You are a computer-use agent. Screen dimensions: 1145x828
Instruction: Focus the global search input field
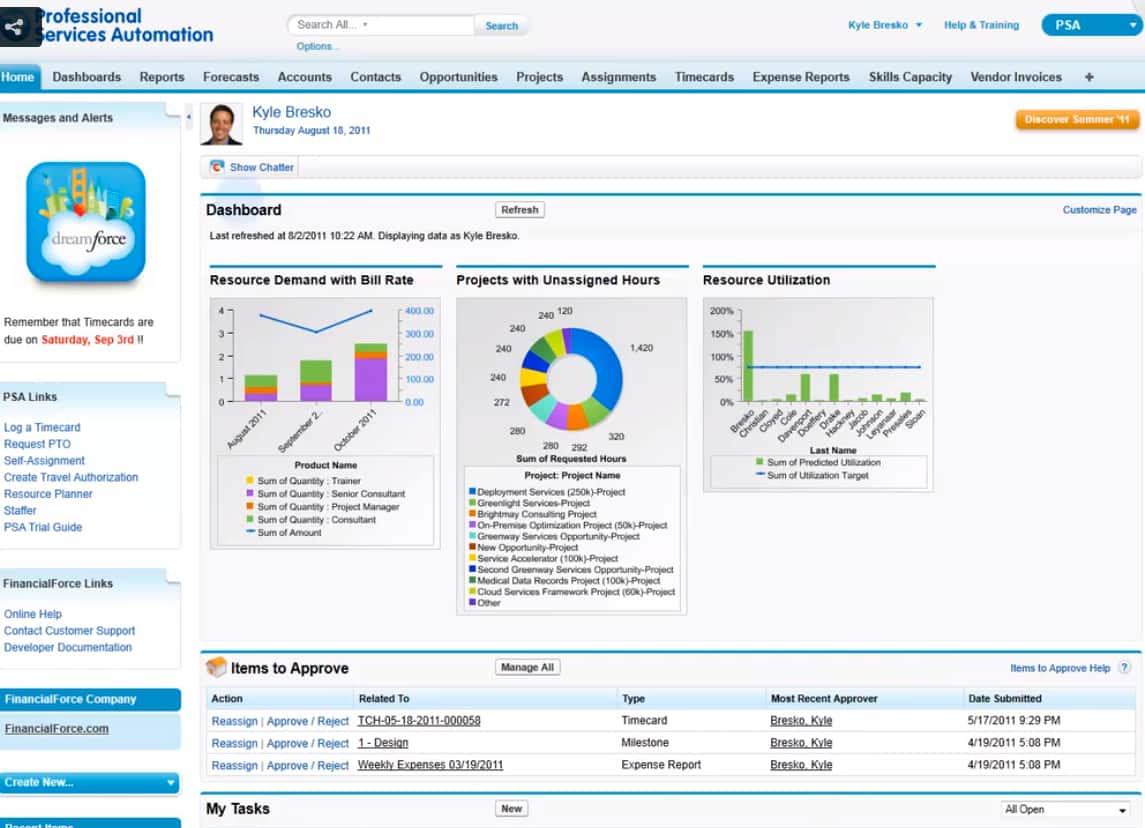[380, 25]
